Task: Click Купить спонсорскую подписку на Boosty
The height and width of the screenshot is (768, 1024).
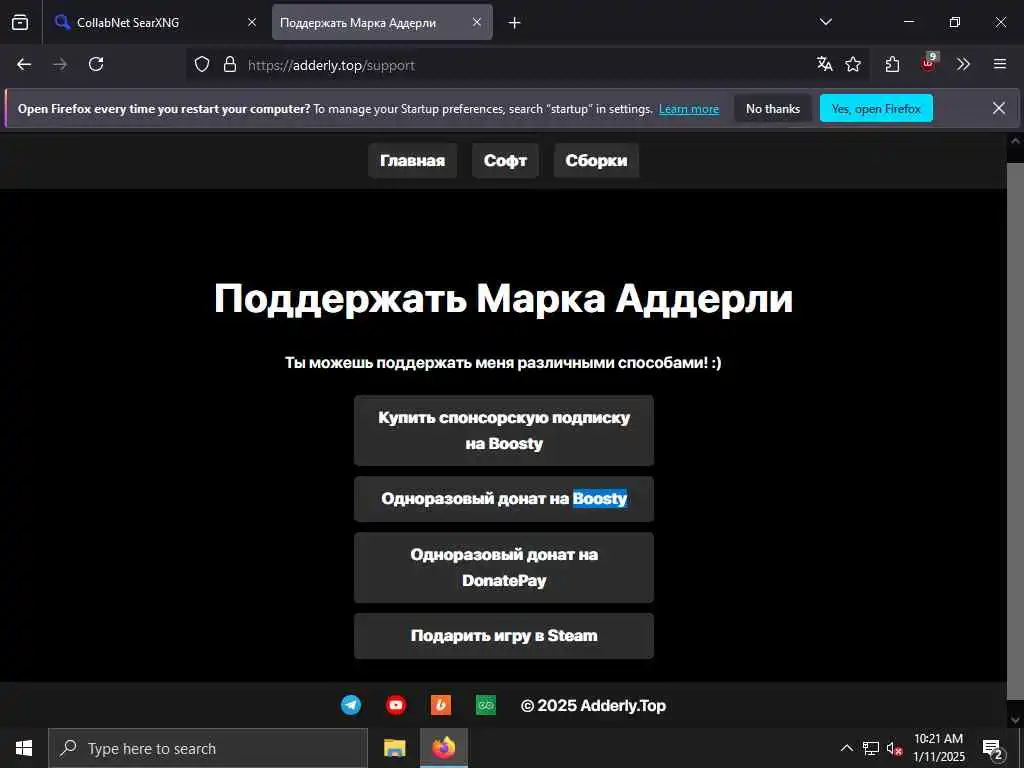Action: point(504,430)
